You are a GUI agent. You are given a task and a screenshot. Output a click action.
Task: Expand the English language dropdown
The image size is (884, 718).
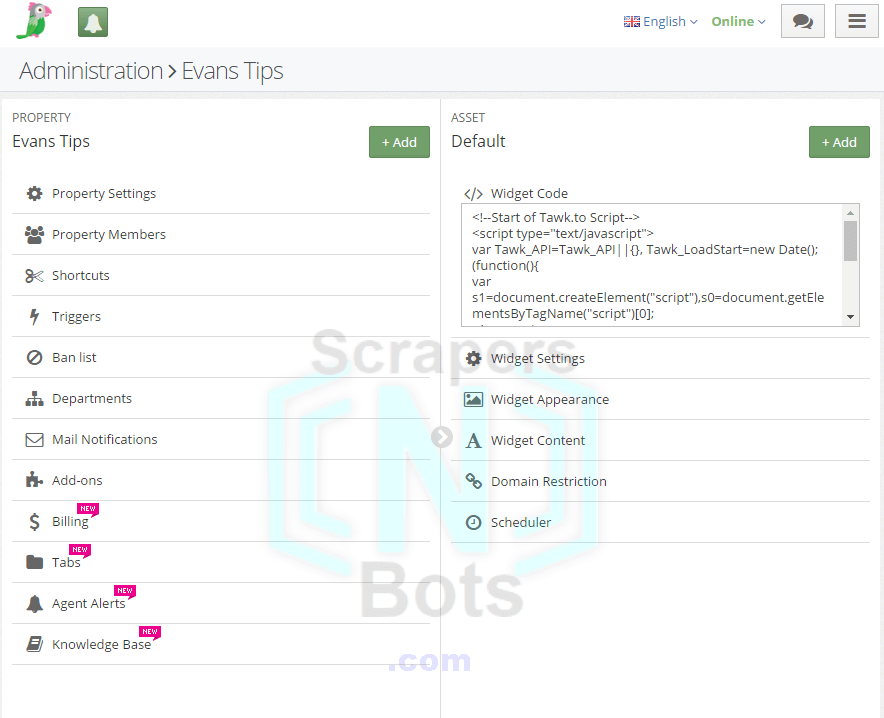(660, 21)
